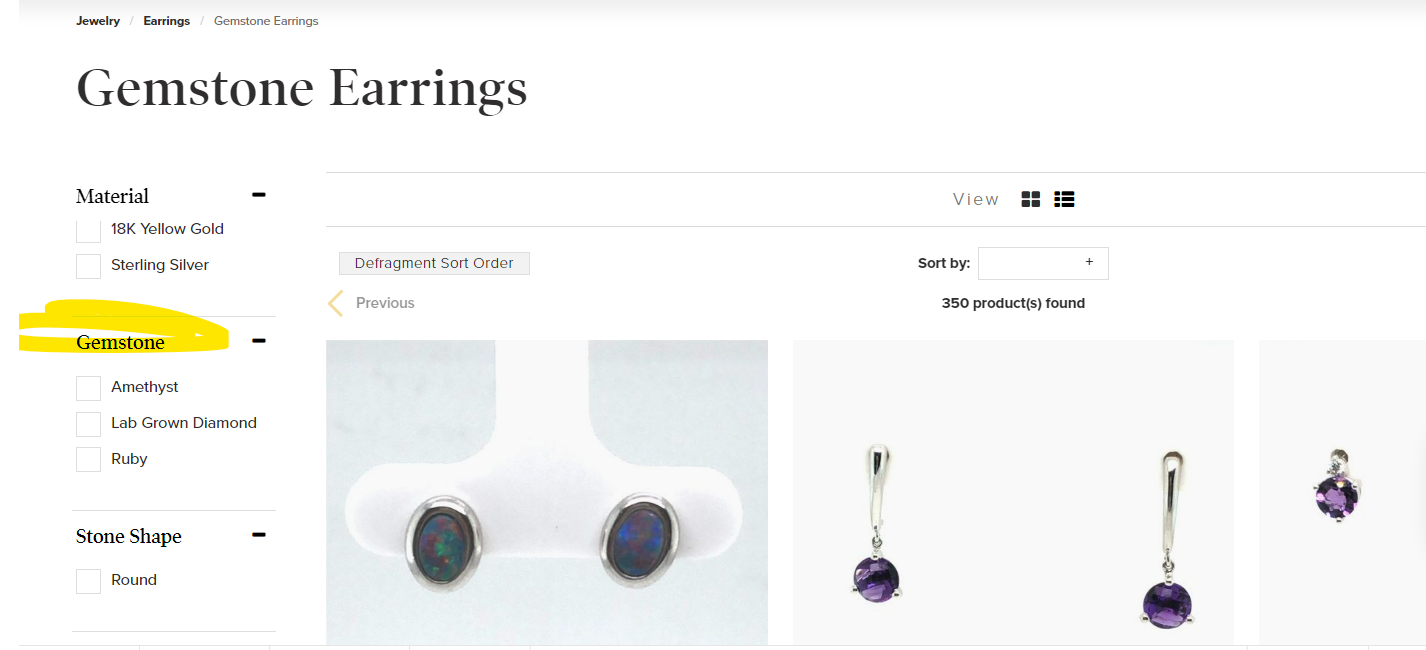Viewport: 1426px width, 650px height.
Task: Collapse the Stone Shape filter section
Action: pos(259,535)
